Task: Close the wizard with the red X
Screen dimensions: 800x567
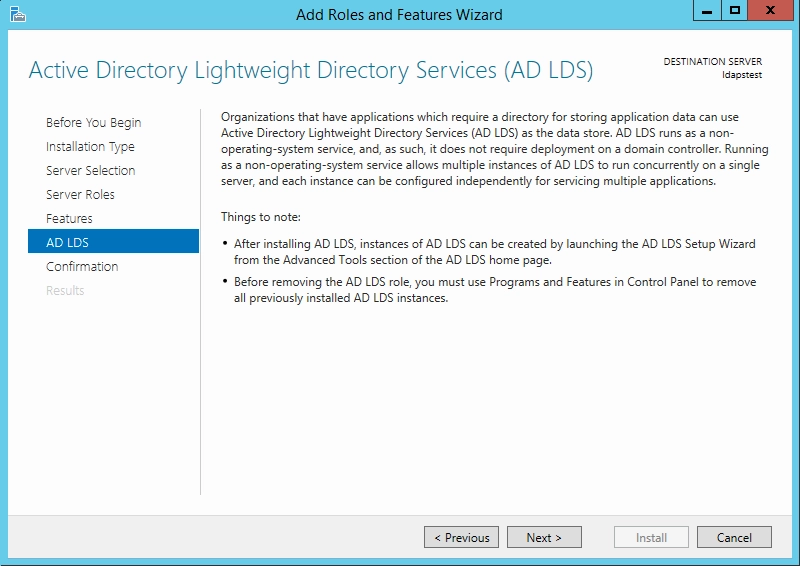Action: click(x=770, y=11)
